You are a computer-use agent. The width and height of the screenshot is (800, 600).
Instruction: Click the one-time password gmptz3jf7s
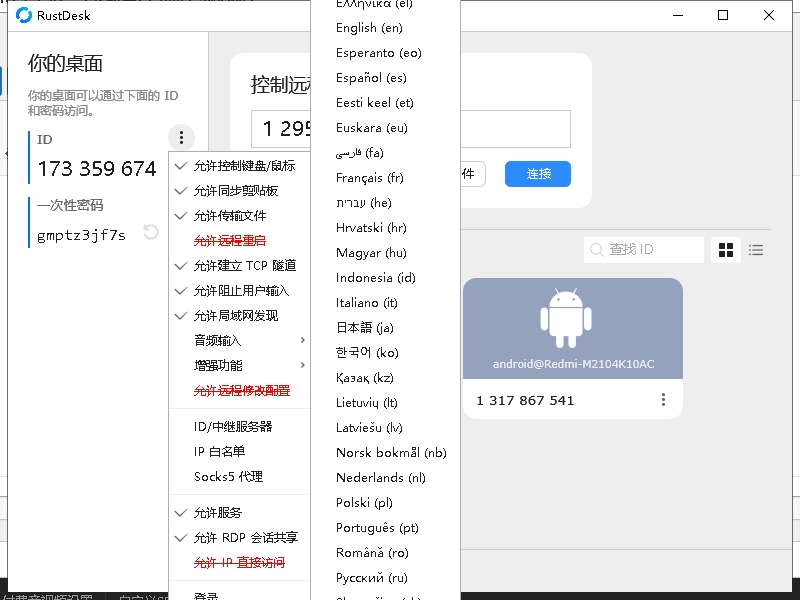[x=82, y=235]
